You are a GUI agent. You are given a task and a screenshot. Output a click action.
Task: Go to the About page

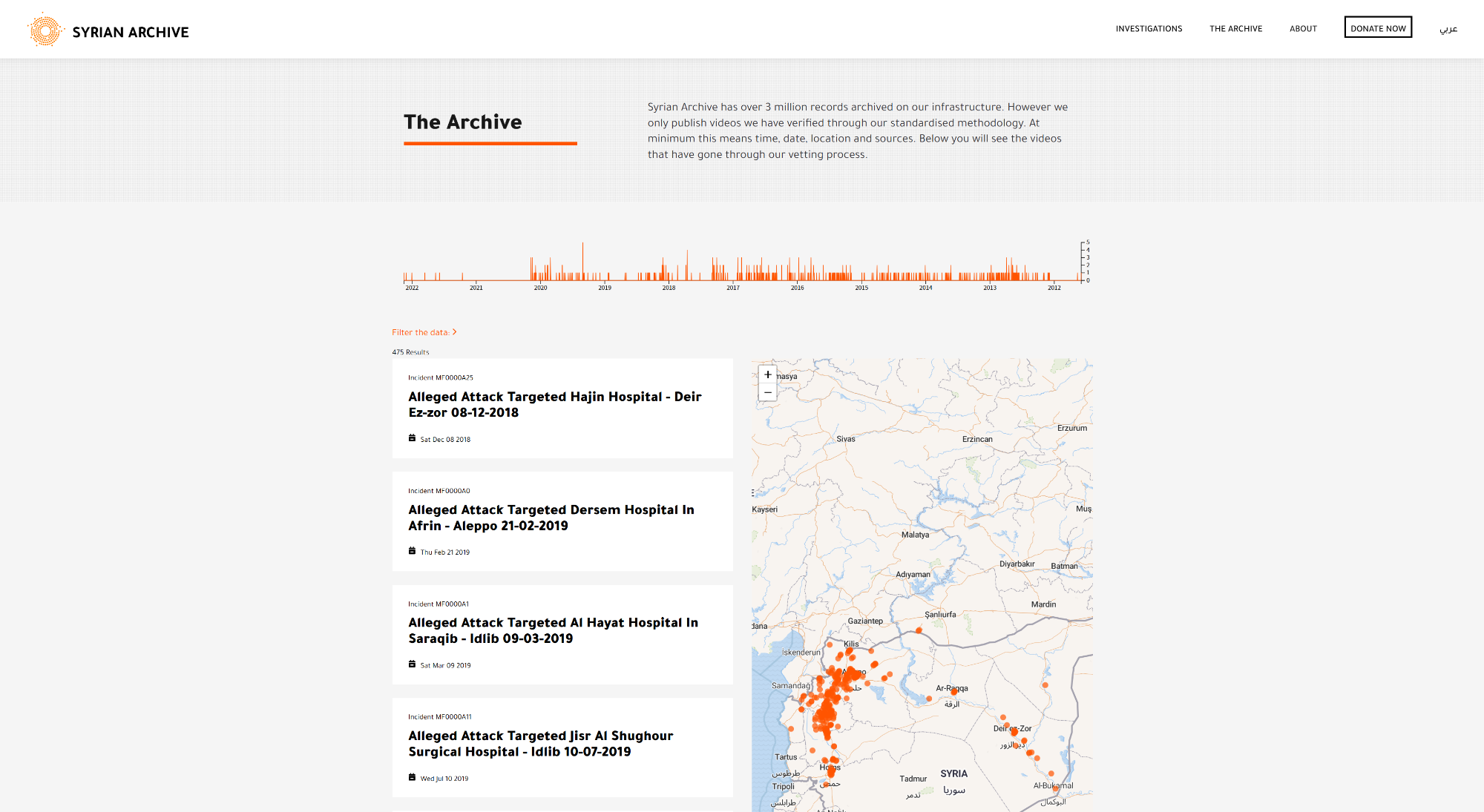click(1303, 29)
